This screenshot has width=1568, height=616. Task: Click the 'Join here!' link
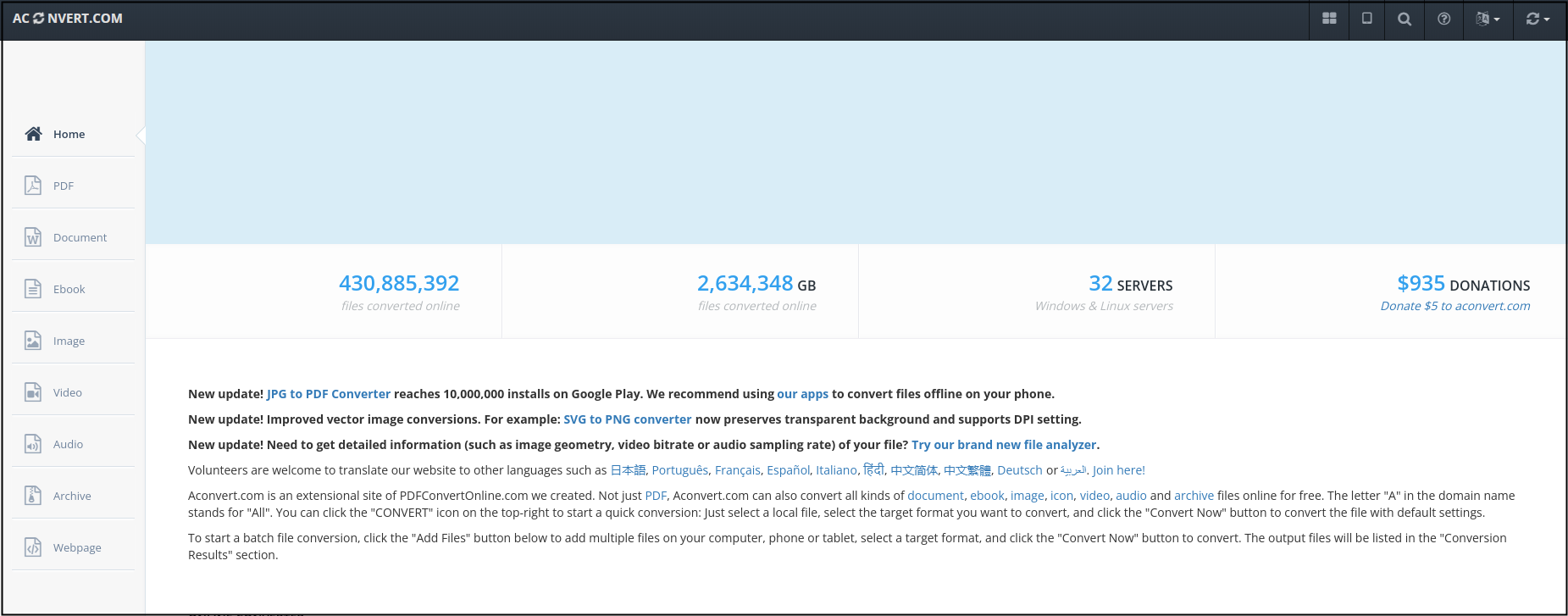click(x=1119, y=470)
